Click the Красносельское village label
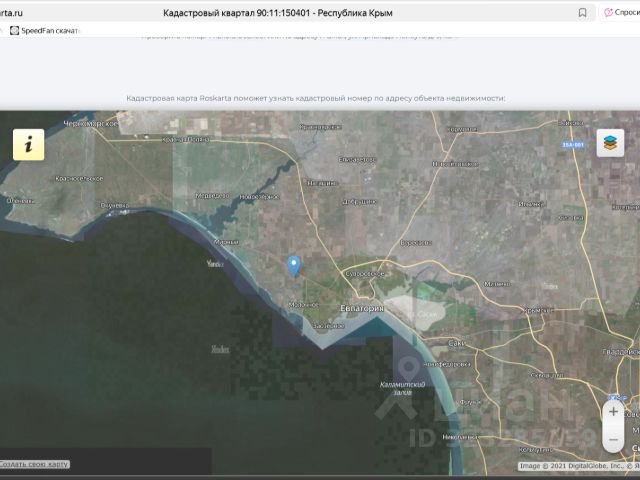Viewport: 640px width, 480px height. click(x=79, y=178)
